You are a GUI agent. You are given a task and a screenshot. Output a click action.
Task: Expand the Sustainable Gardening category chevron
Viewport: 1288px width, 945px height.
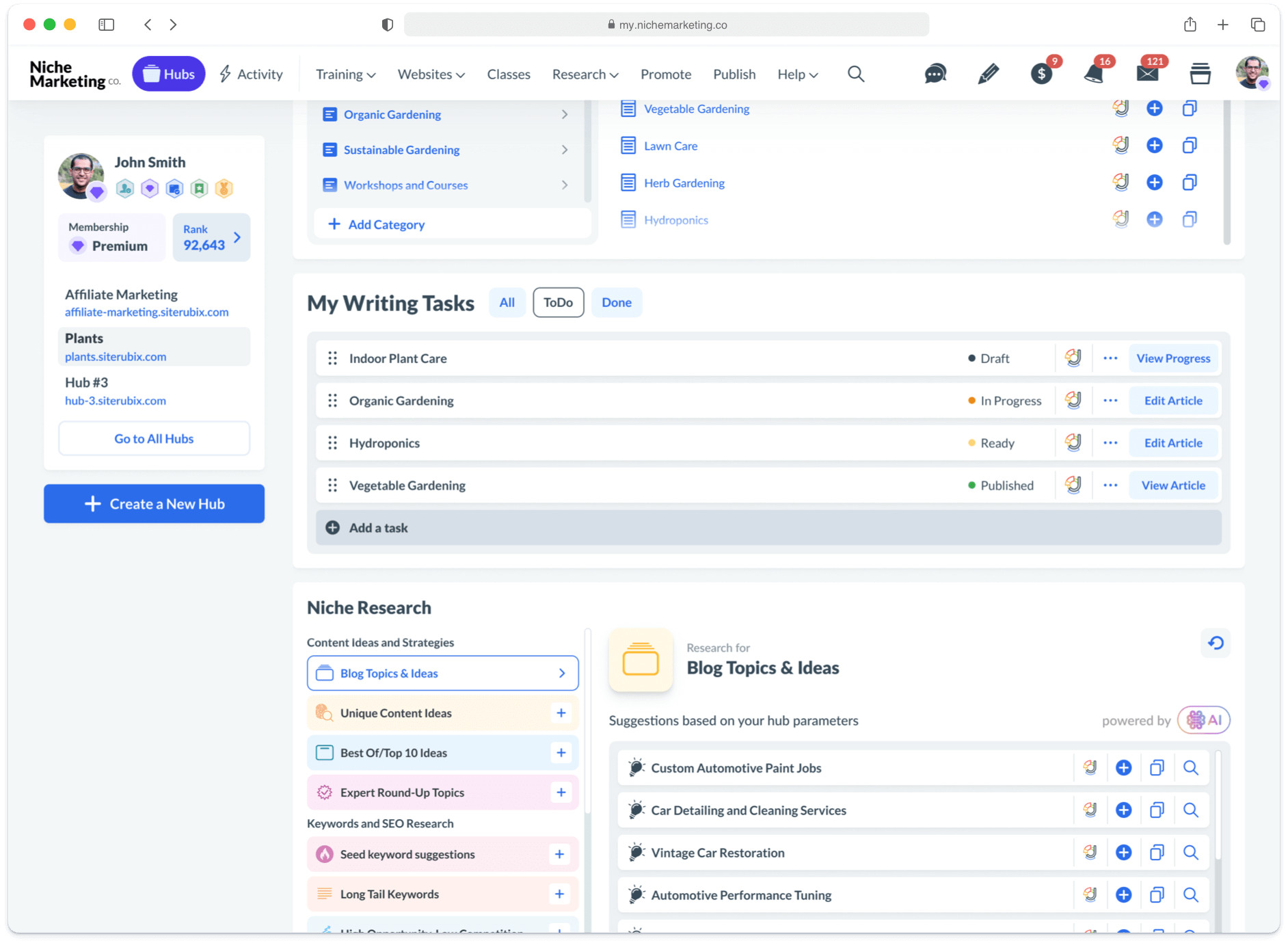[565, 149]
